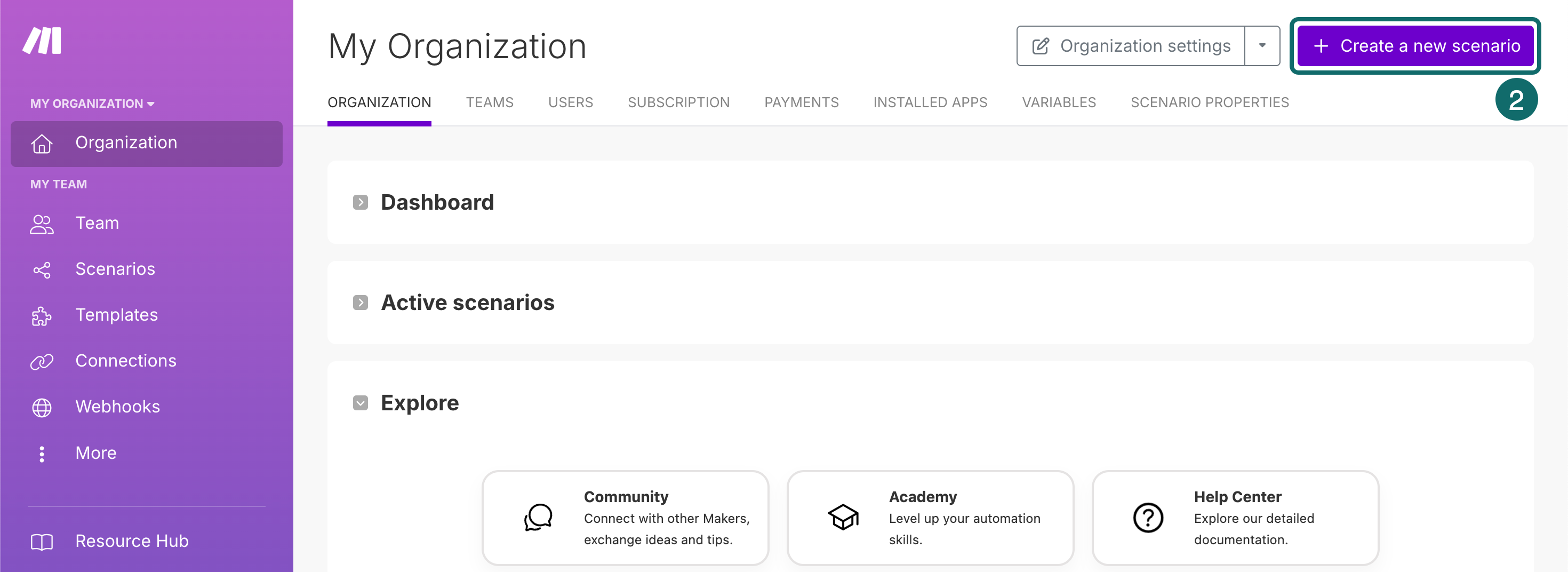Go to the Installed Apps tab
This screenshot has width=1568, height=572.
tap(930, 102)
